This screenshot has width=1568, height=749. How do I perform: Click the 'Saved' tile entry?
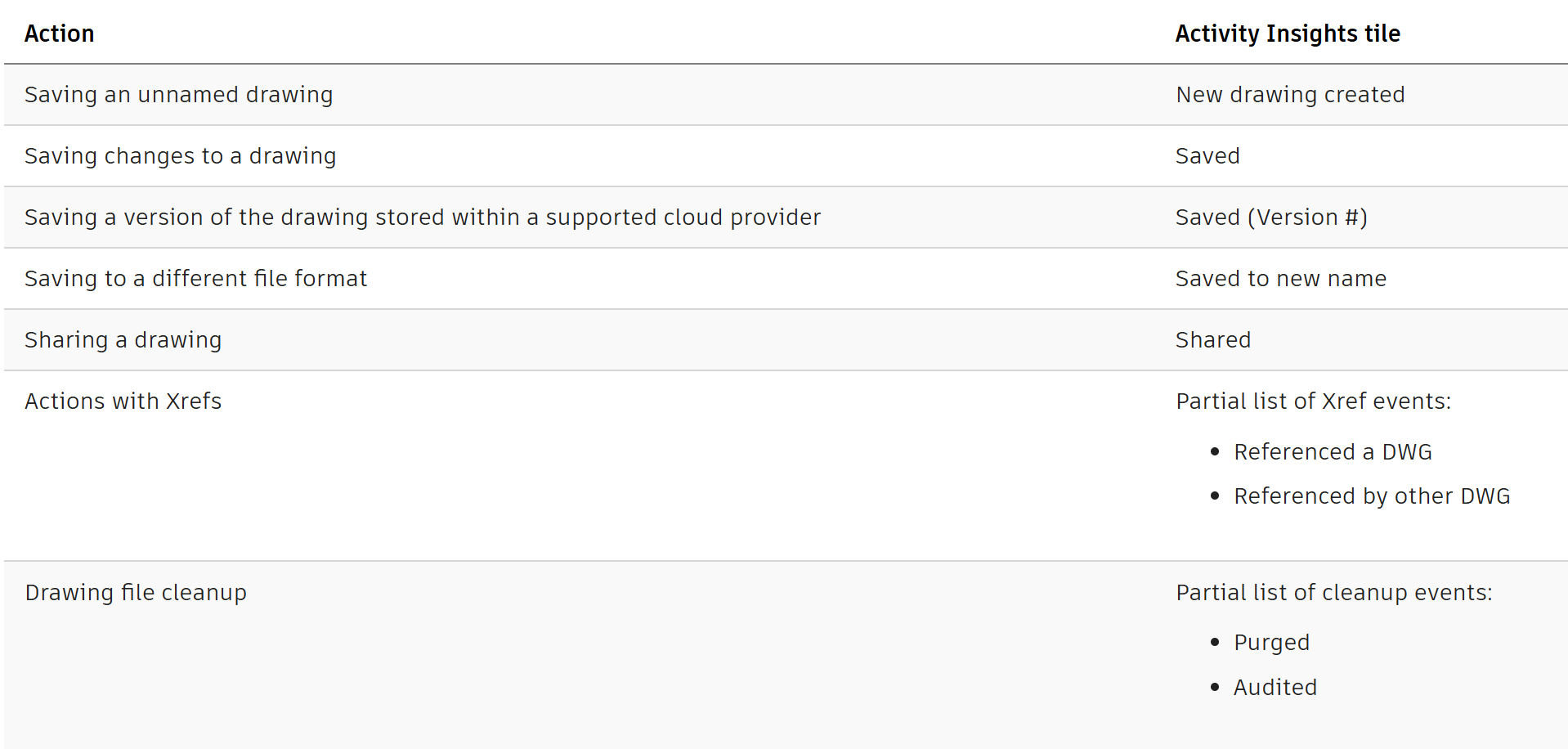(x=1207, y=156)
